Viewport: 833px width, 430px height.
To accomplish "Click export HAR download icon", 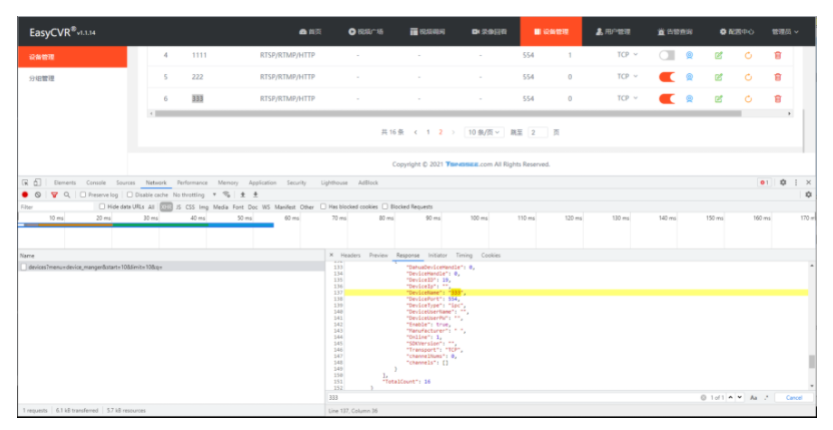I will (256, 195).
